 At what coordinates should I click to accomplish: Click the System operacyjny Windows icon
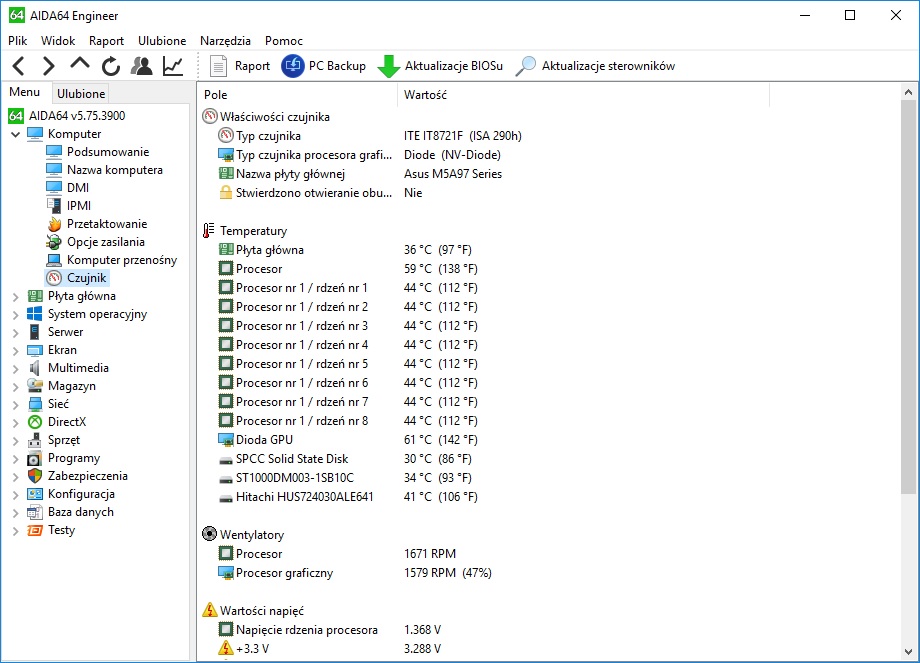pos(35,314)
